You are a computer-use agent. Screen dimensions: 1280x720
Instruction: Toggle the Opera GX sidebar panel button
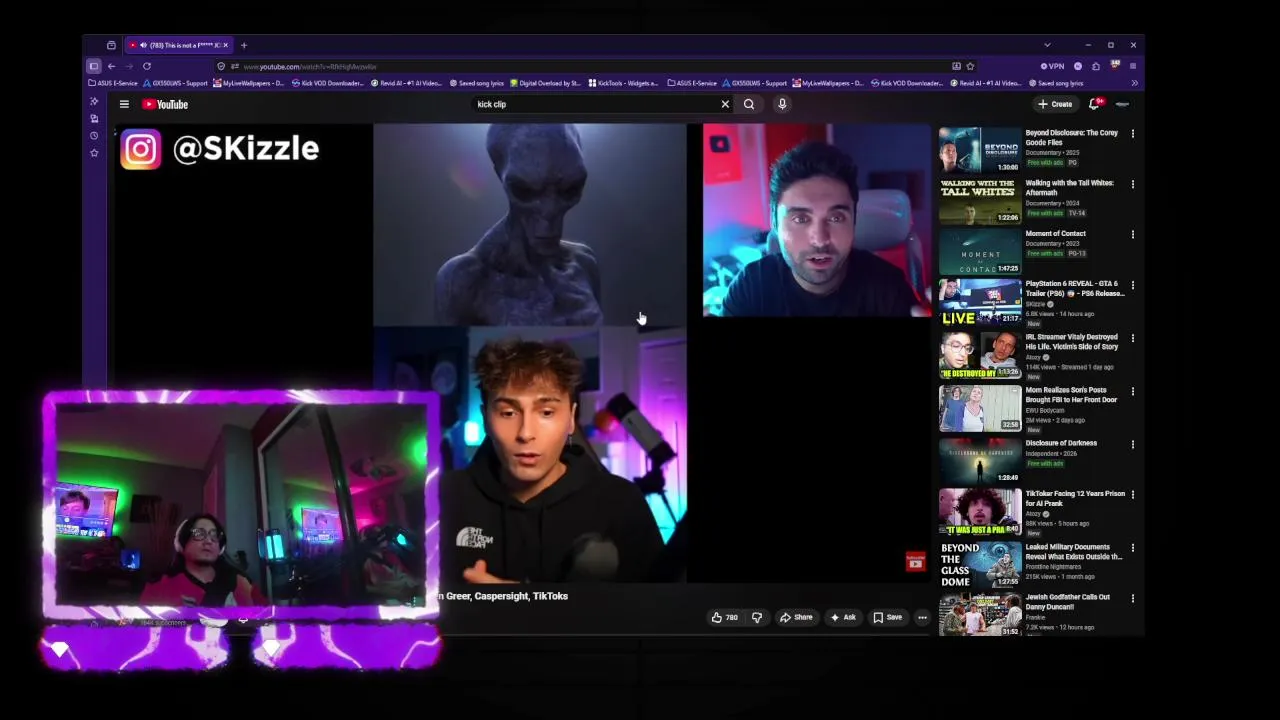93,66
